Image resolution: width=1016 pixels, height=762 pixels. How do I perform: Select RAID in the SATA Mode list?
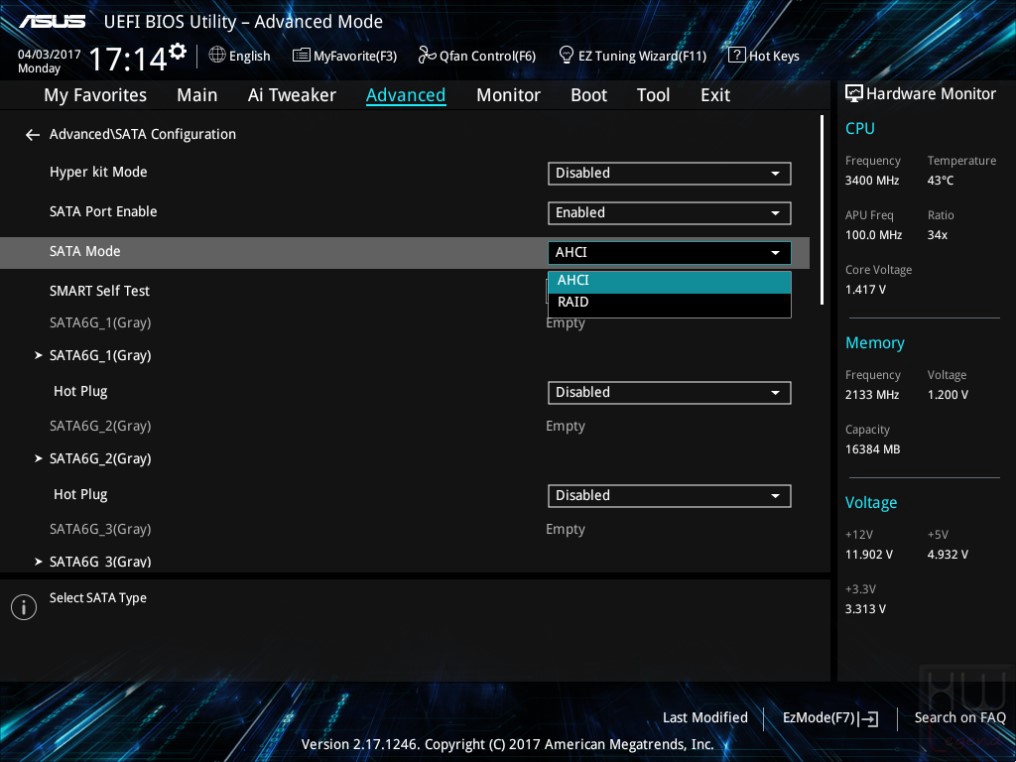click(669, 303)
